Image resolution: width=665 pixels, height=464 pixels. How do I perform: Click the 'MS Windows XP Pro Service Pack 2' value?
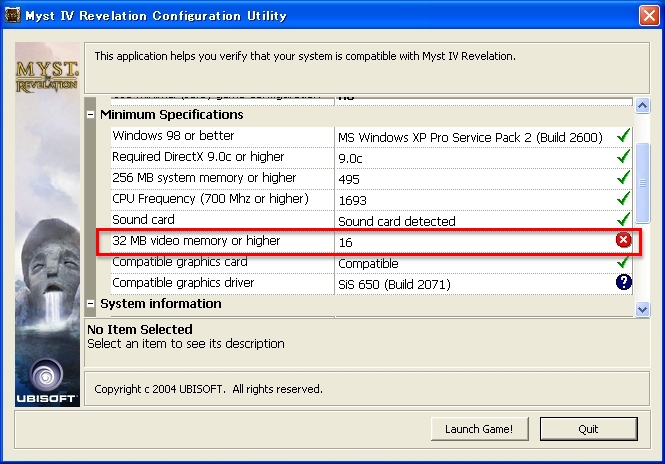(x=470, y=137)
